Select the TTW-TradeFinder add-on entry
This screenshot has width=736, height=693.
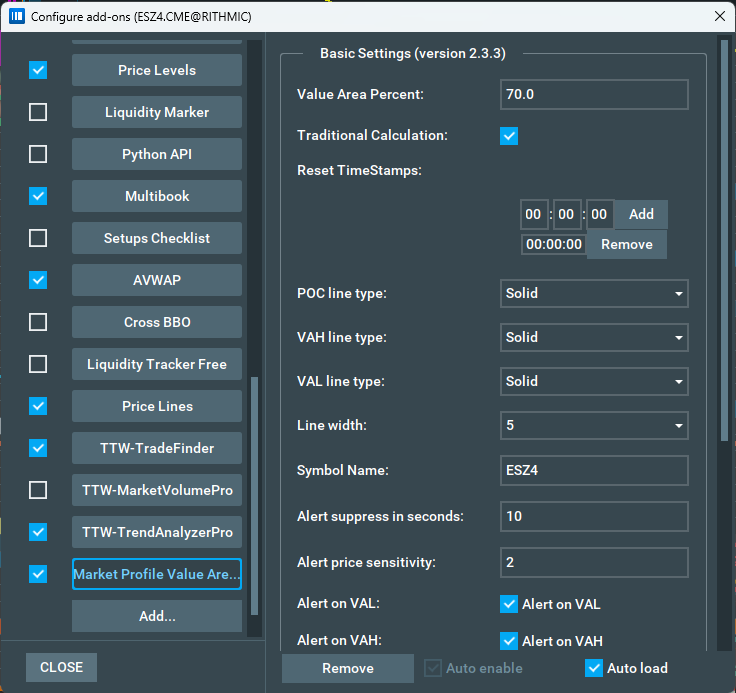(x=157, y=448)
